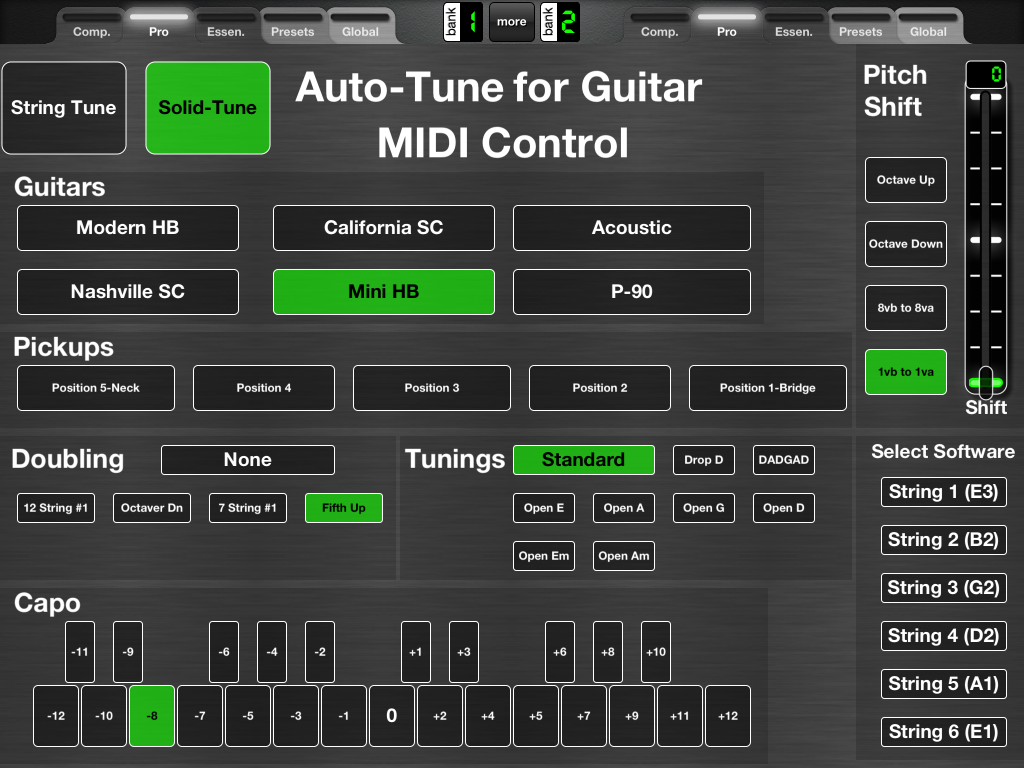This screenshot has width=1024, height=768.
Task: Toggle the Mini HB guitar
Action: coord(384,292)
